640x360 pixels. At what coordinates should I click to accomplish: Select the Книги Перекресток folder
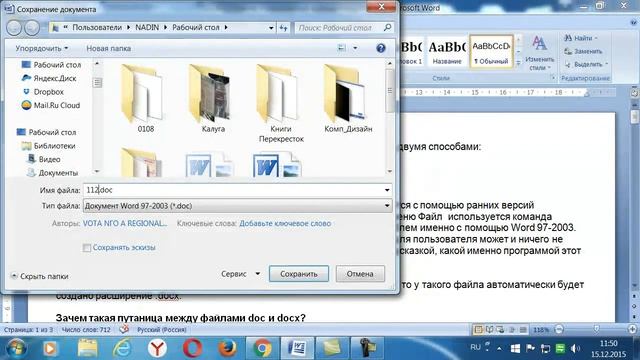(x=281, y=103)
